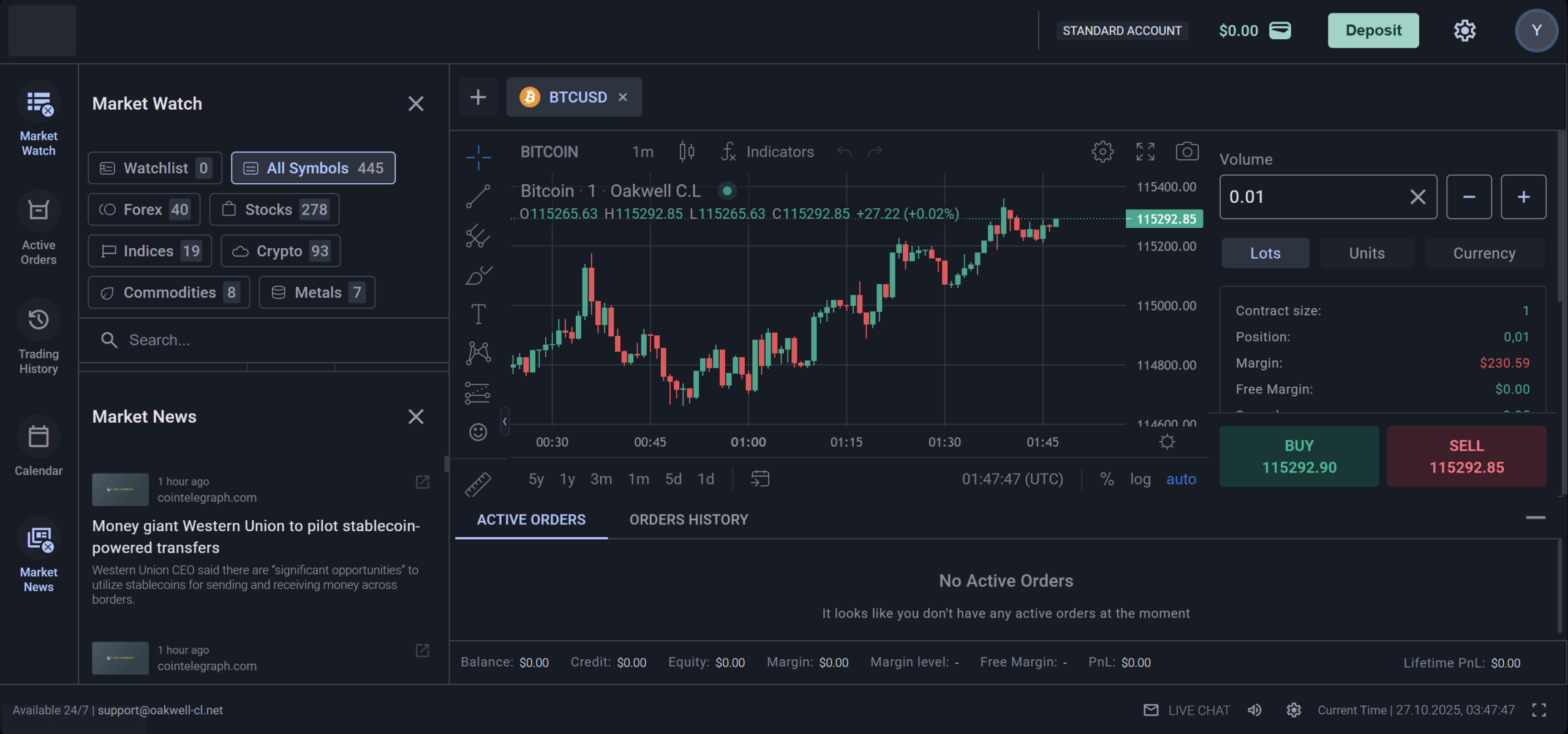The width and height of the screenshot is (1568, 734).
Task: Filter symbols by the Crypto category
Action: click(281, 251)
